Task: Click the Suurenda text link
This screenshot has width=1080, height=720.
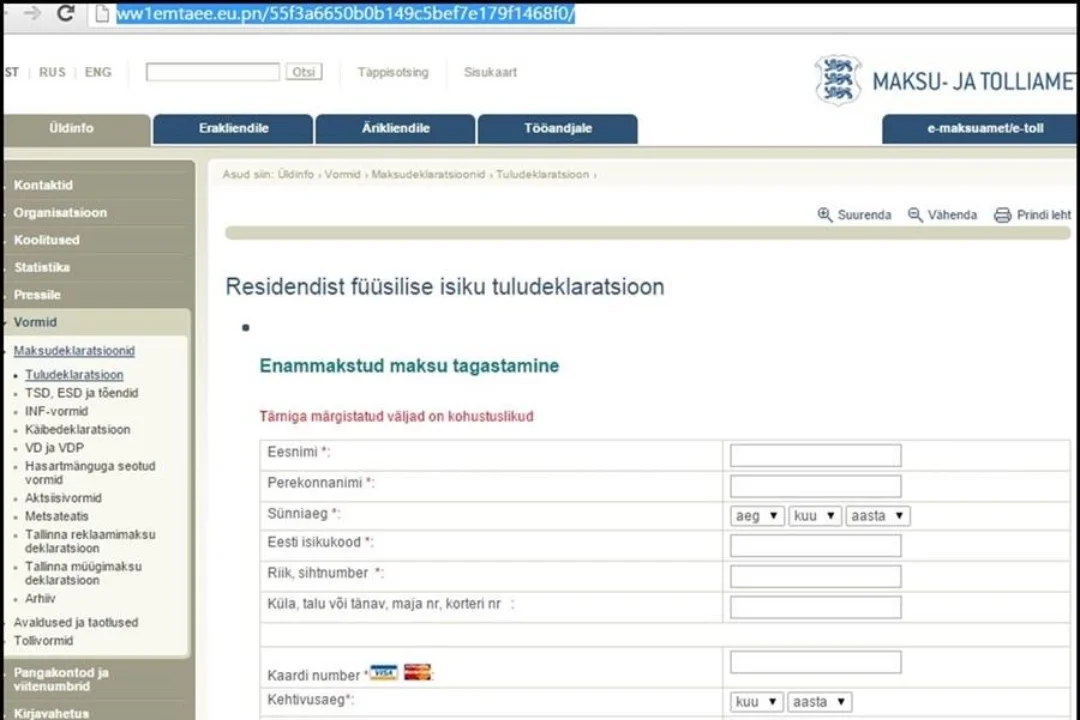Action: click(864, 215)
